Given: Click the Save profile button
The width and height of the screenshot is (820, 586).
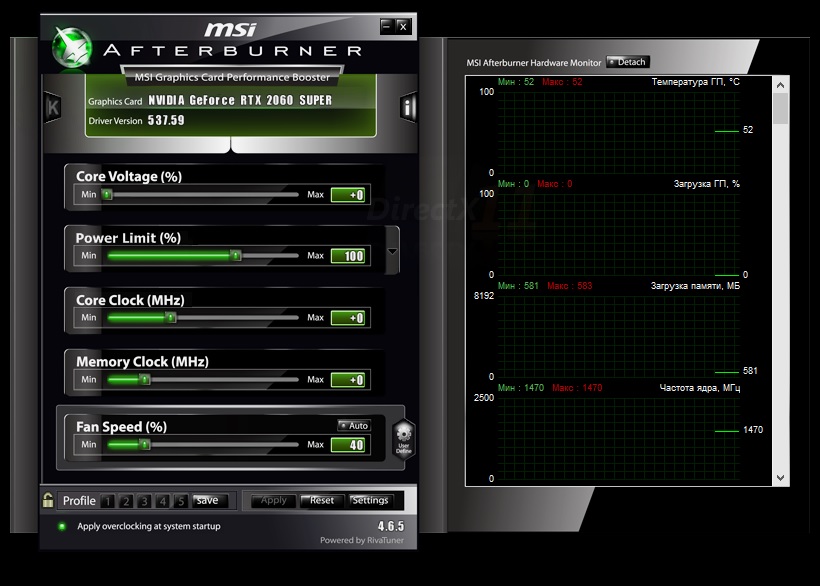Looking at the screenshot, I should pos(210,501).
